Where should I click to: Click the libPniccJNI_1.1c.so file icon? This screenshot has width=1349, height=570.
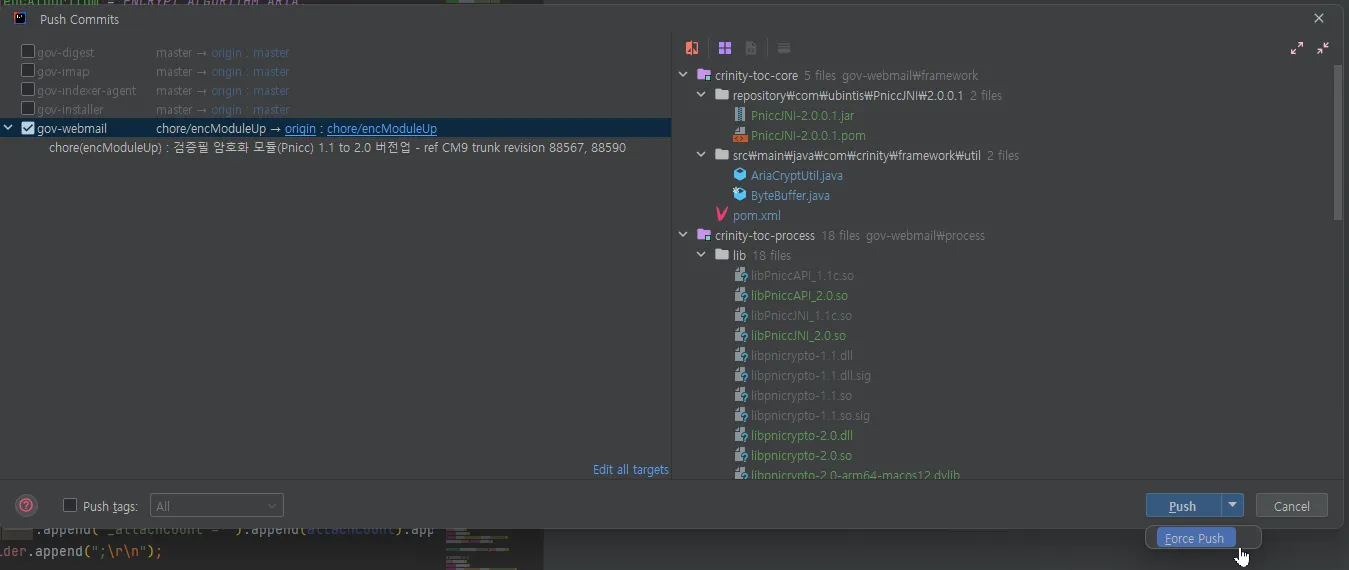(740, 315)
